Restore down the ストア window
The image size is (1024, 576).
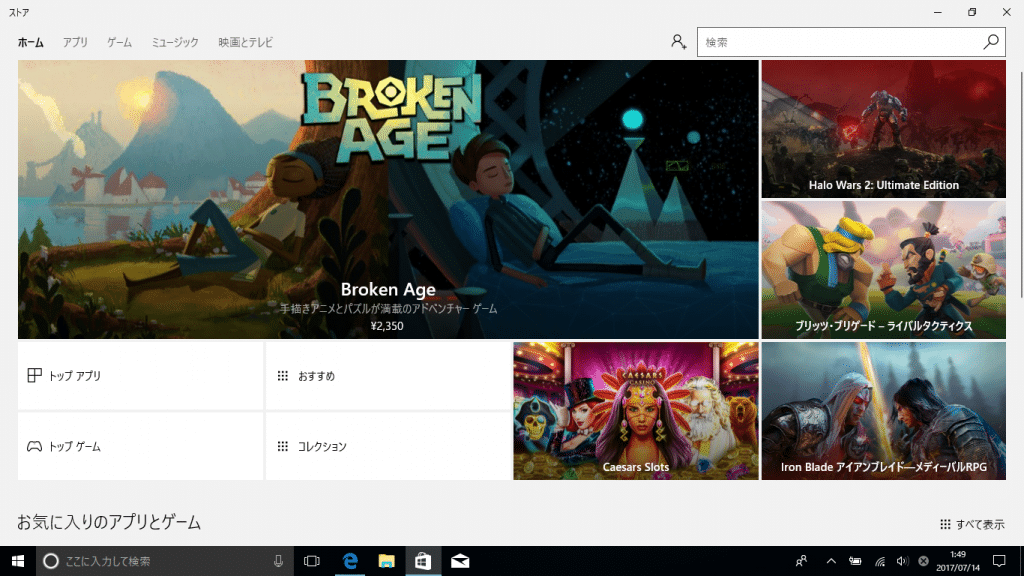click(972, 12)
